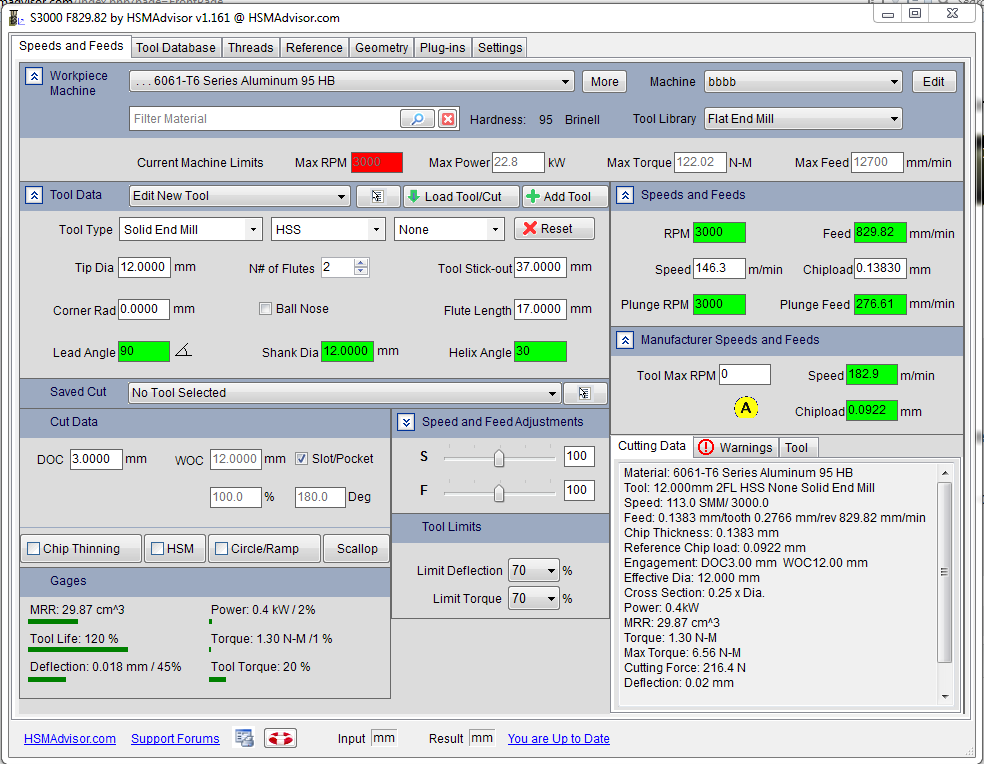Click the magnifier search icon in material filter
This screenshot has height=764, width=984.
click(417, 119)
